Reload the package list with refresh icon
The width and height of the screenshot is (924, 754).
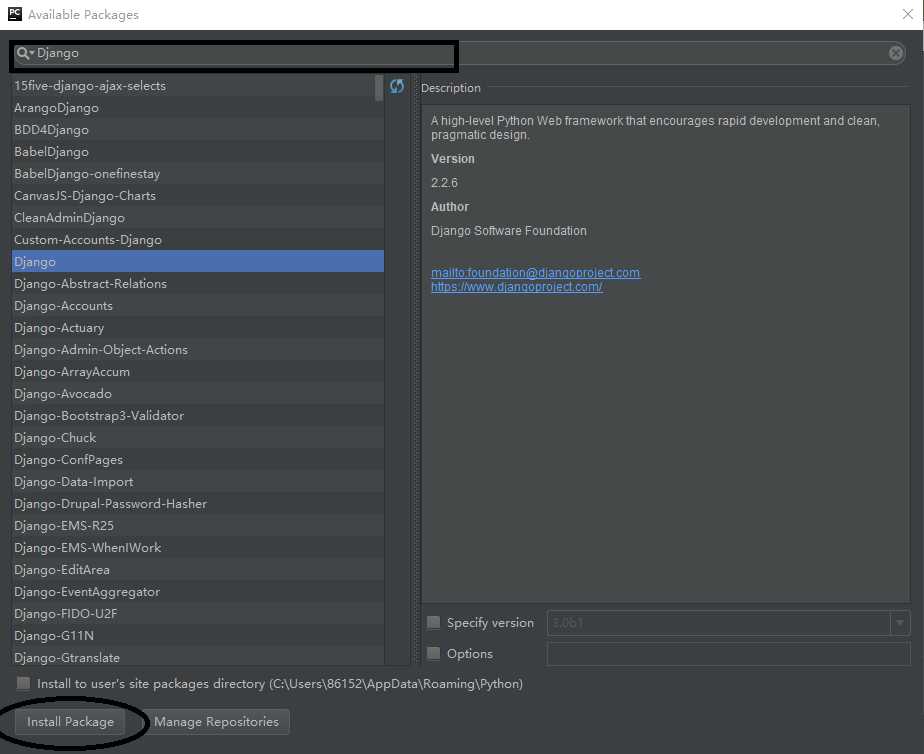pyautogui.click(x=397, y=87)
